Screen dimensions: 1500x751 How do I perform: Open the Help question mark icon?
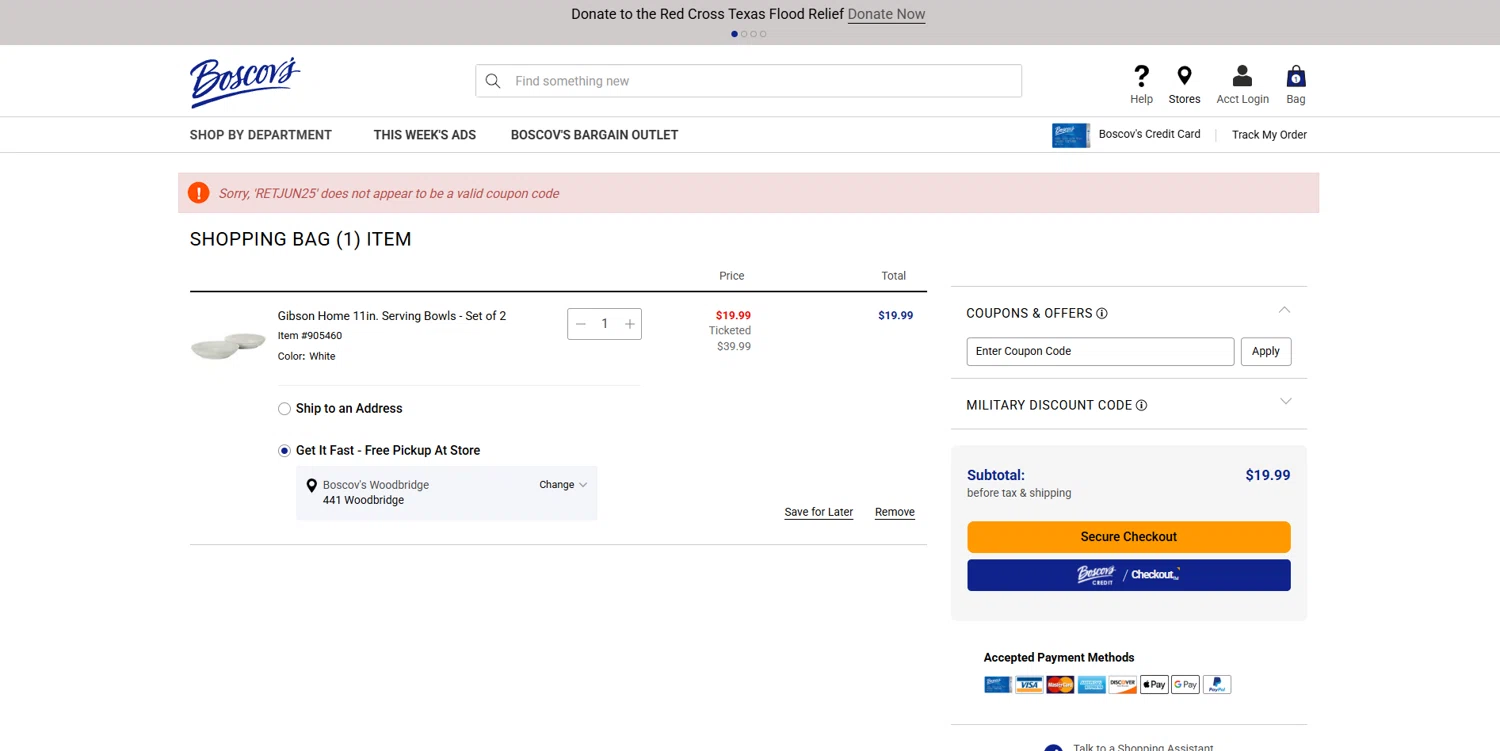(x=1141, y=76)
